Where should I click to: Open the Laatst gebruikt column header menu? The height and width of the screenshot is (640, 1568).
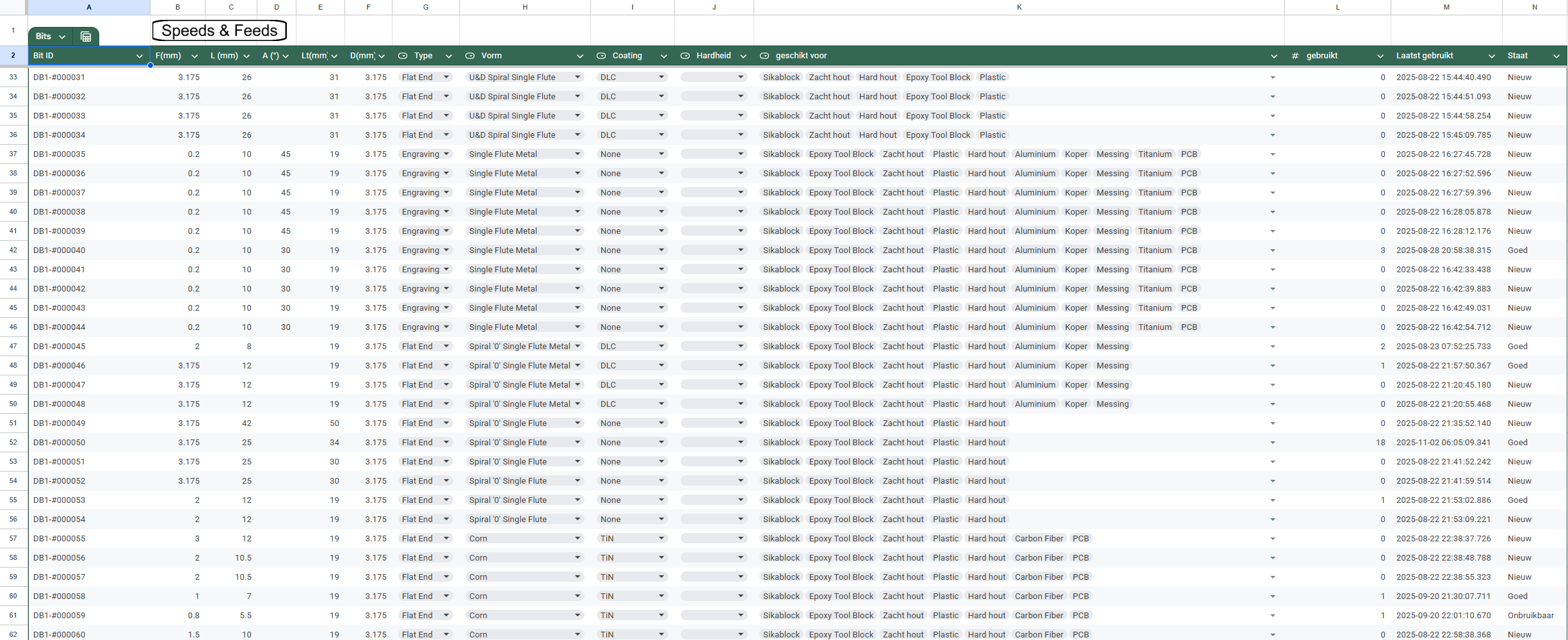(1491, 56)
